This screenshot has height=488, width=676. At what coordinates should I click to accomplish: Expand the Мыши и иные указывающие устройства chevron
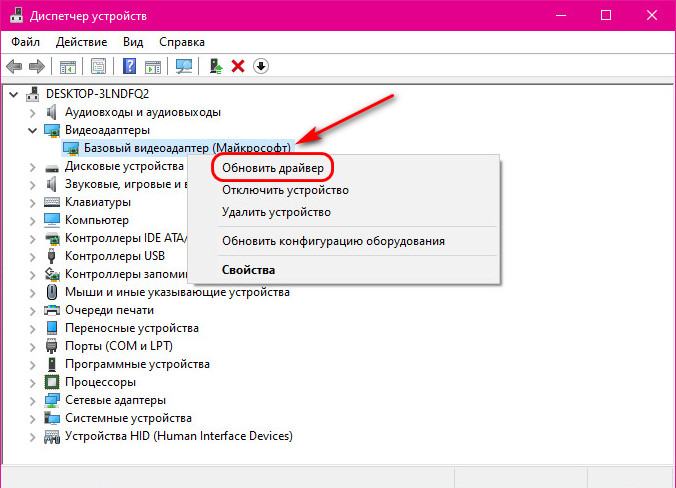click(33, 293)
